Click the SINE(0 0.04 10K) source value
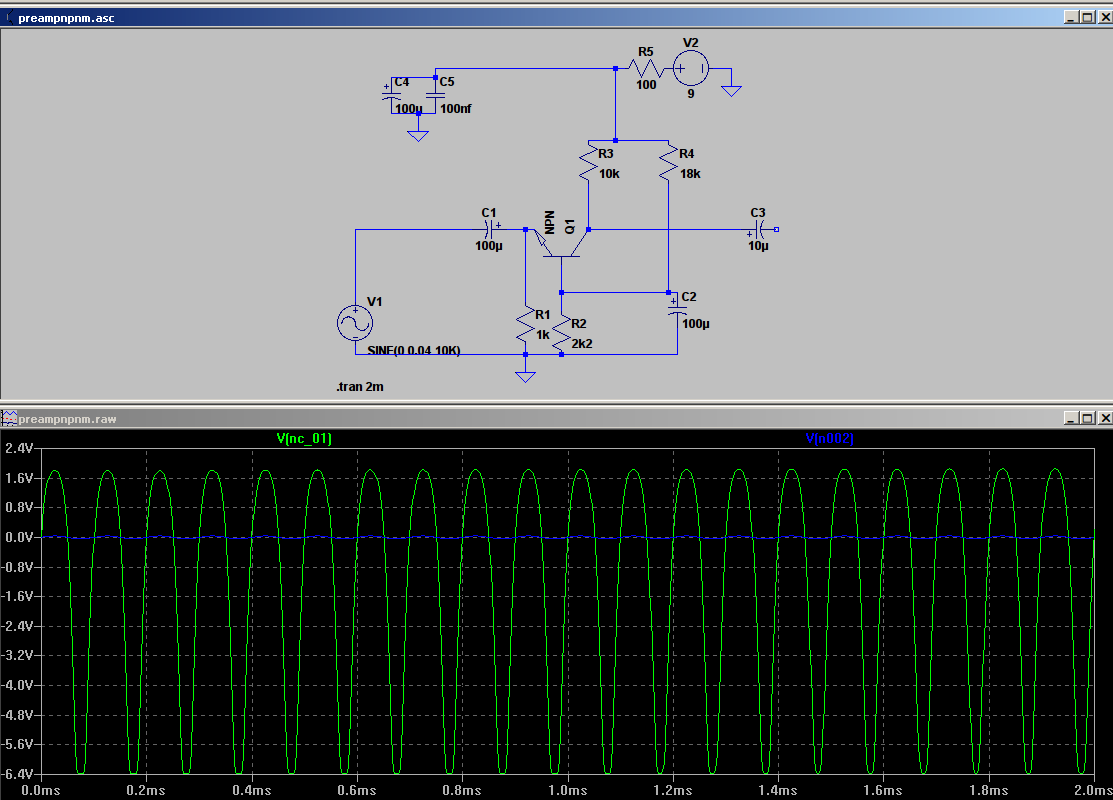The width and height of the screenshot is (1113, 800). coord(414,351)
